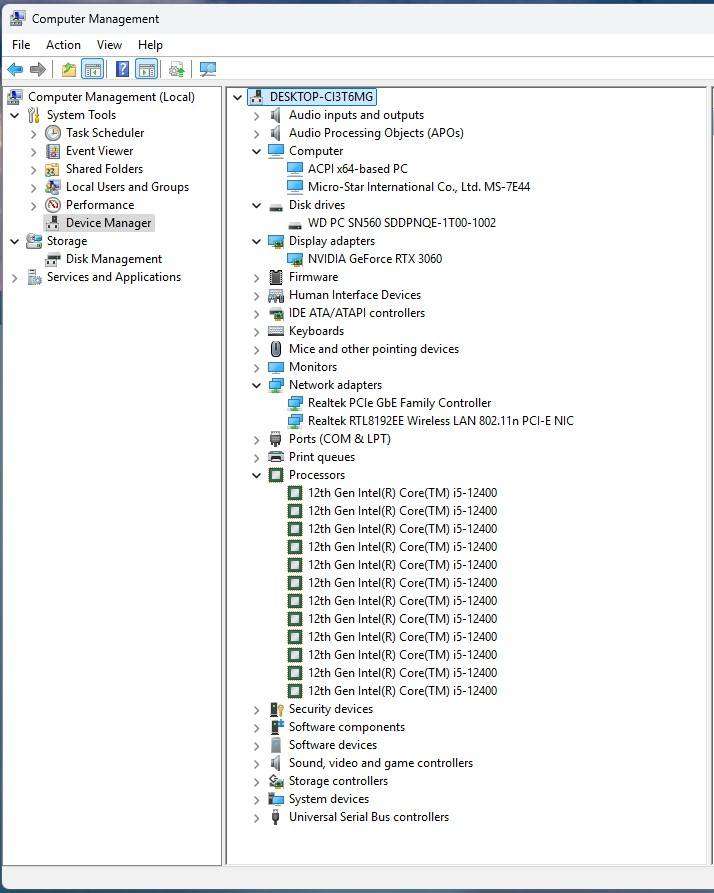Click the Security devices key icon
Image resolution: width=714 pixels, height=893 pixels.
[x=276, y=709]
